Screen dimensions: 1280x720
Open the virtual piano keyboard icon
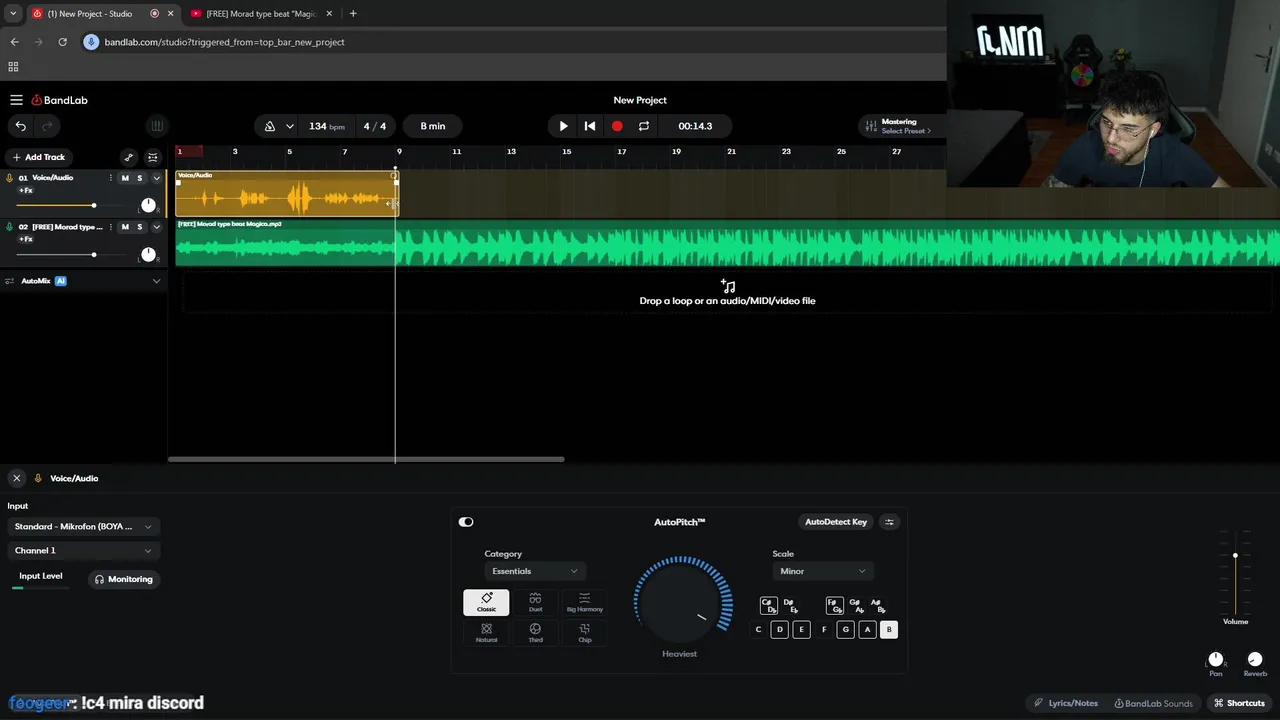click(x=156, y=126)
